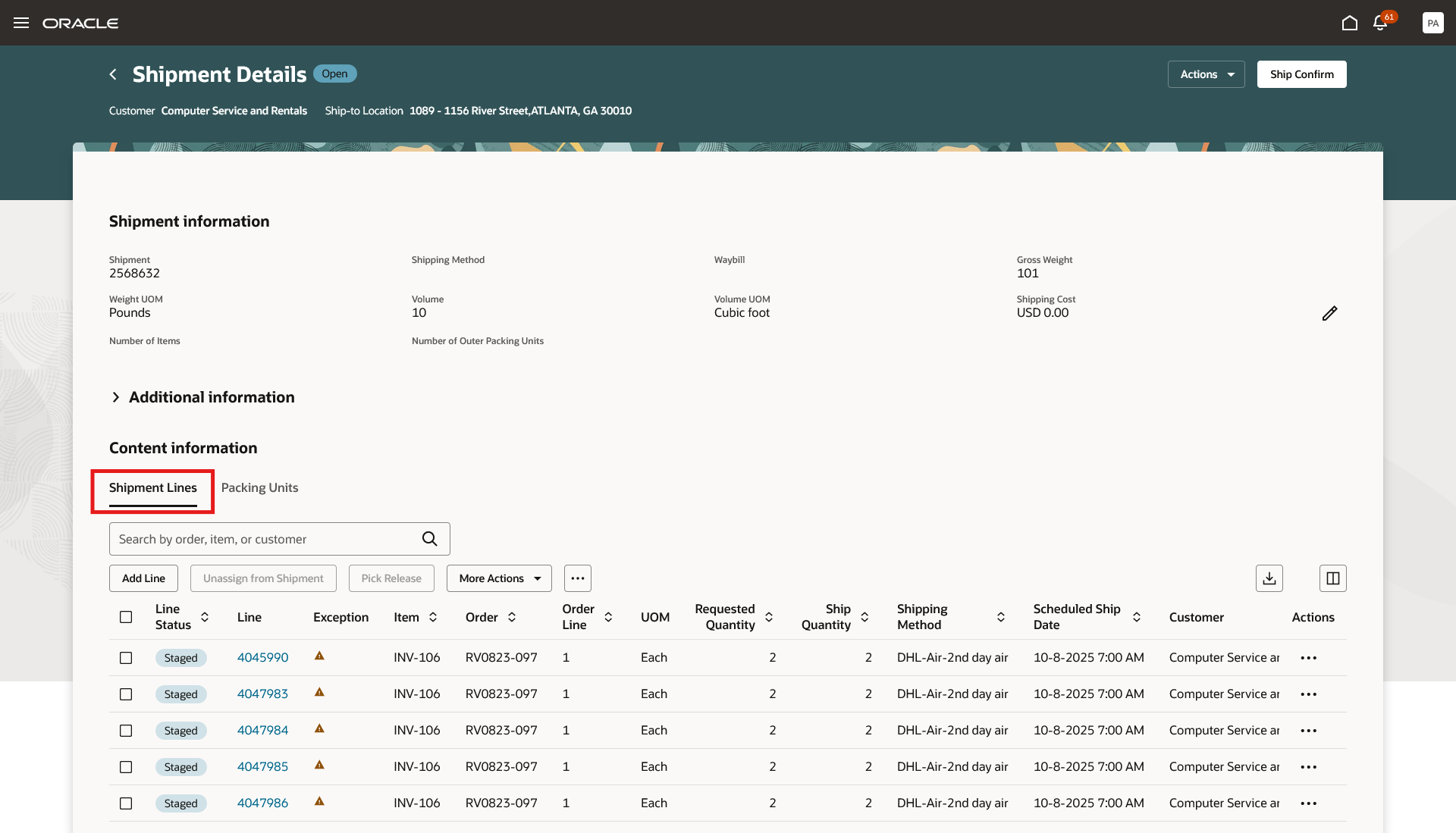1456x833 pixels.
Task: Open the More Actions dropdown
Action: pyautogui.click(x=498, y=578)
